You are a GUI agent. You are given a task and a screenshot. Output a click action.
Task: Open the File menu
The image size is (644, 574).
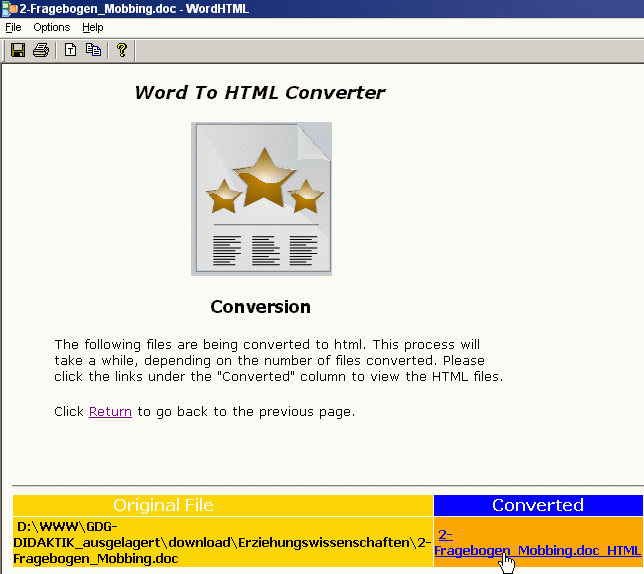[x=13, y=27]
